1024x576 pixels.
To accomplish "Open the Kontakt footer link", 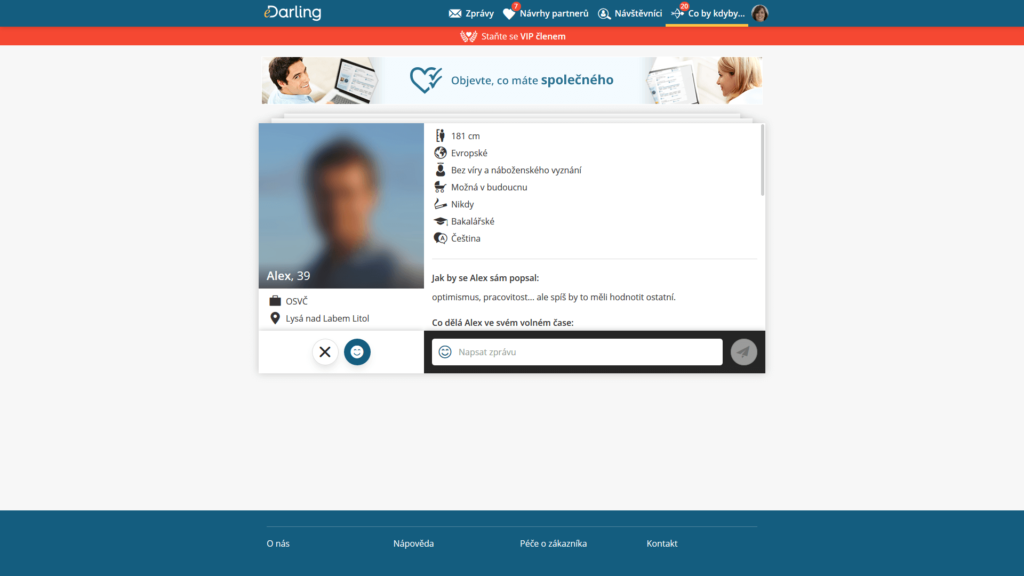I will pyautogui.click(x=662, y=543).
